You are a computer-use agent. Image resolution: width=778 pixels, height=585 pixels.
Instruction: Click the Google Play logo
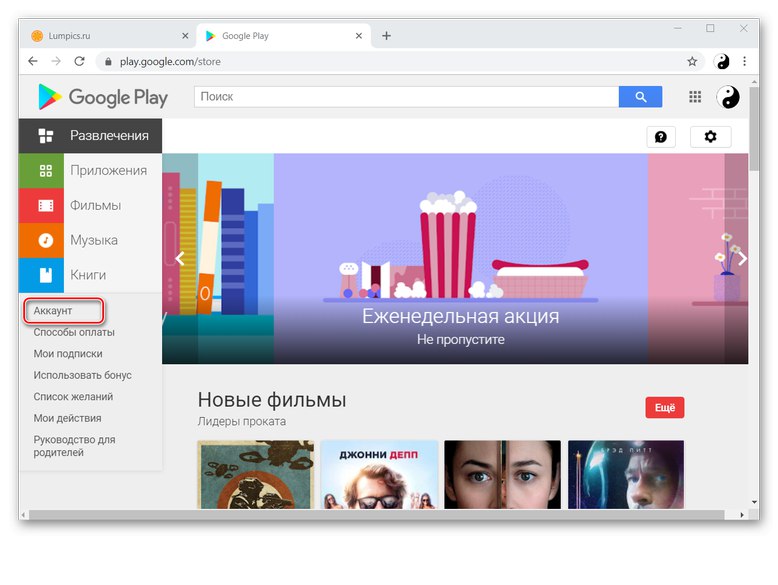[x=103, y=97]
